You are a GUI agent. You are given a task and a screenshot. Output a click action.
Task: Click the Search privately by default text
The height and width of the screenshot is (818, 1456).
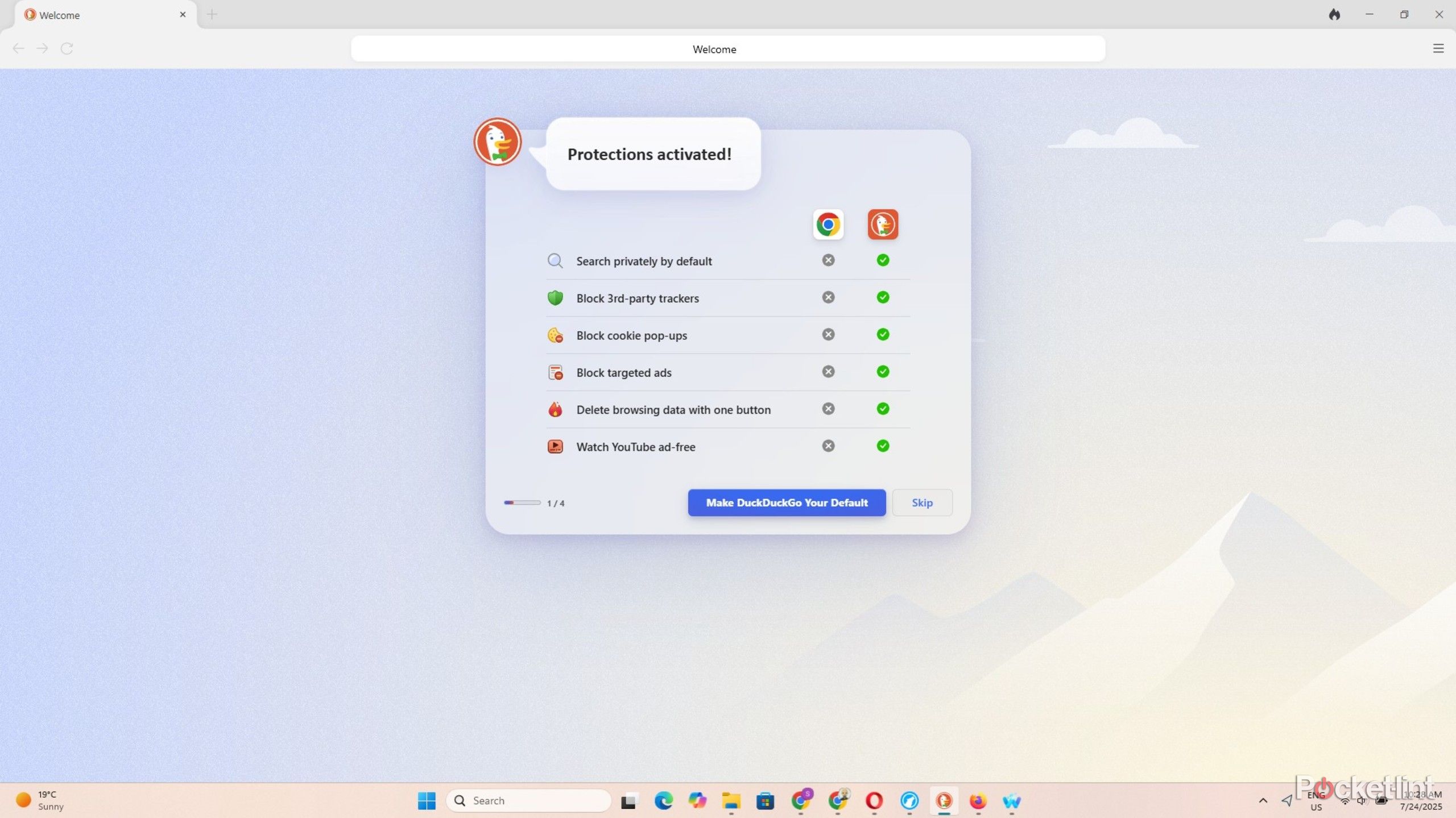(x=644, y=261)
